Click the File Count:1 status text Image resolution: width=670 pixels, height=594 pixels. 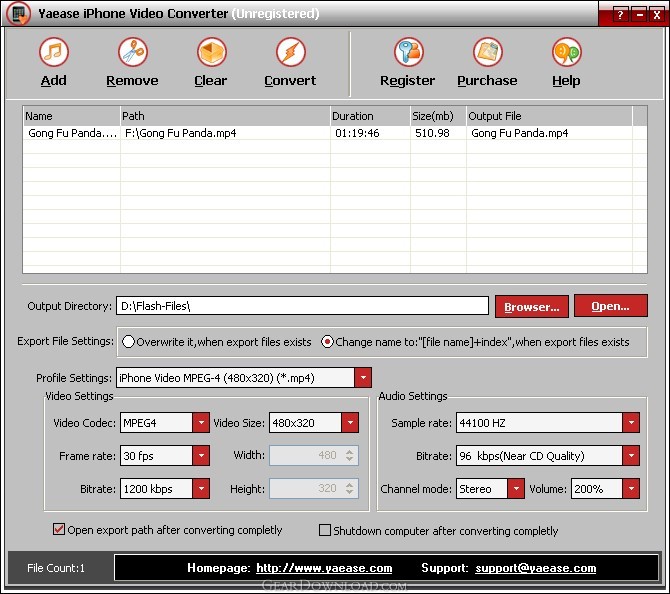coord(56,568)
